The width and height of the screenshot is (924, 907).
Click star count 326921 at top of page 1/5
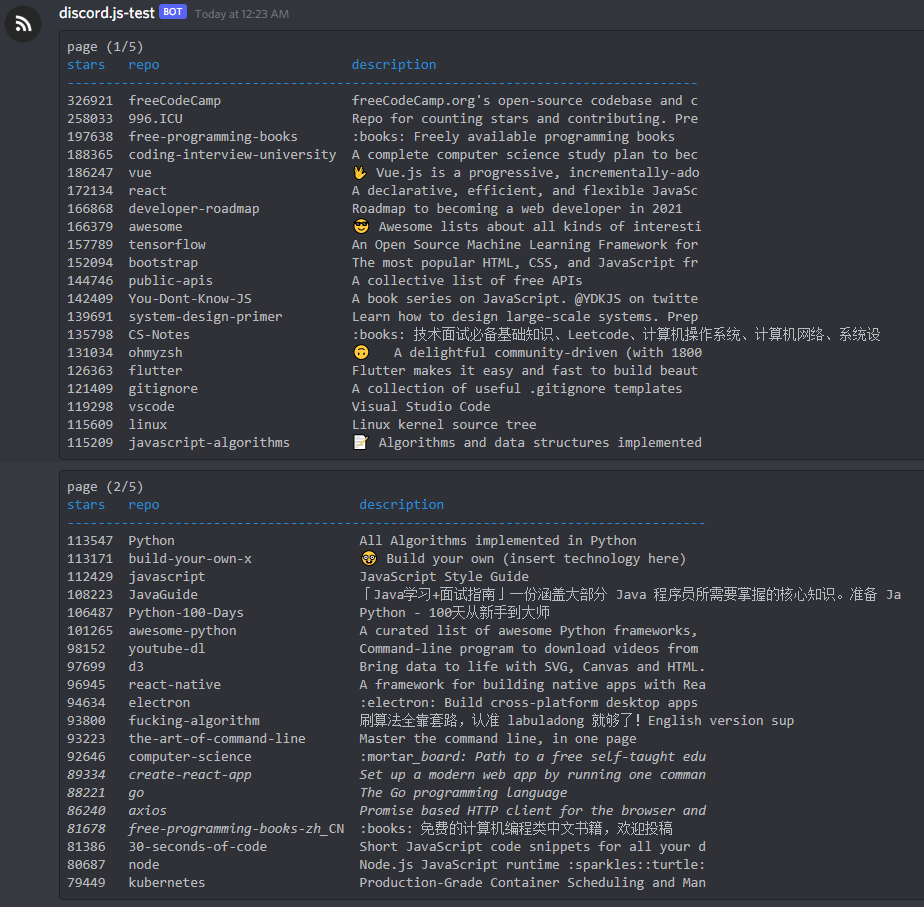(90, 101)
